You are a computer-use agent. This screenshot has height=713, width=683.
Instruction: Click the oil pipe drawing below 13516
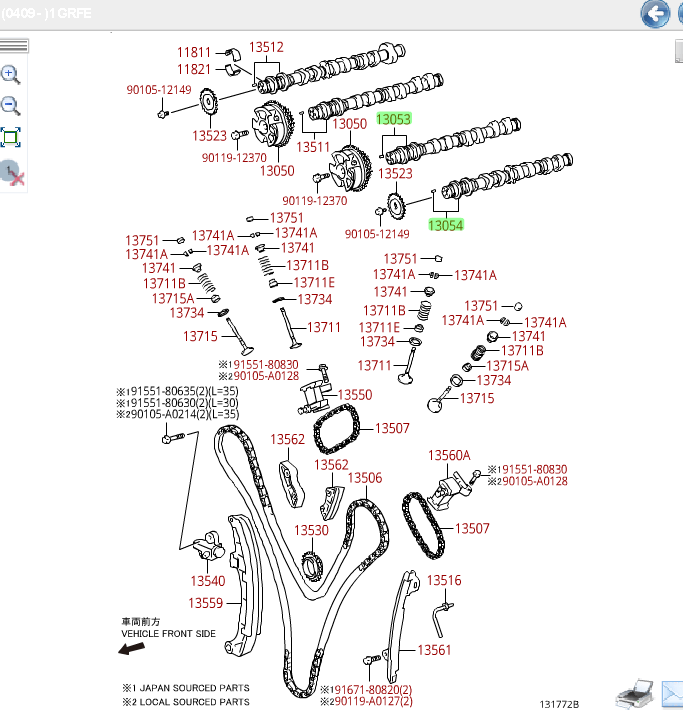click(442, 619)
